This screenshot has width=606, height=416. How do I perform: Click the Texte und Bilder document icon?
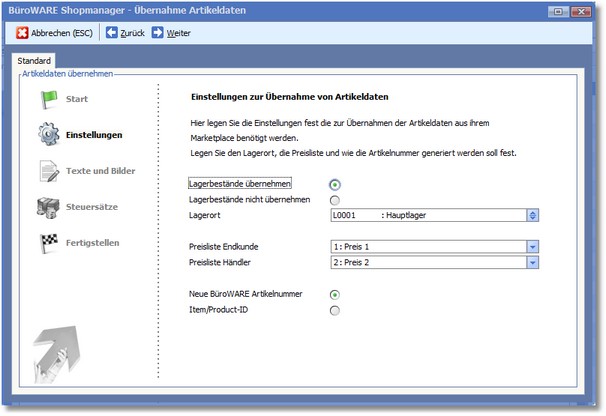tap(49, 171)
